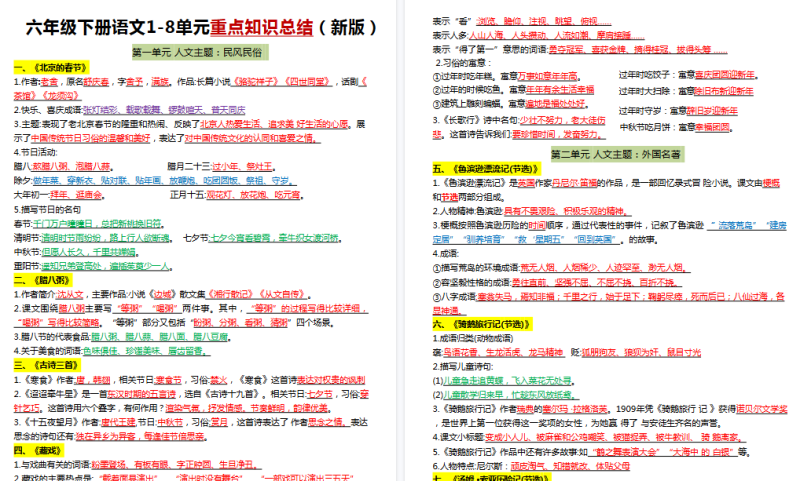Click the green verse '(2)儿童散学归来早，忙趁东风放纸鸢'

pyautogui.click(x=505, y=395)
